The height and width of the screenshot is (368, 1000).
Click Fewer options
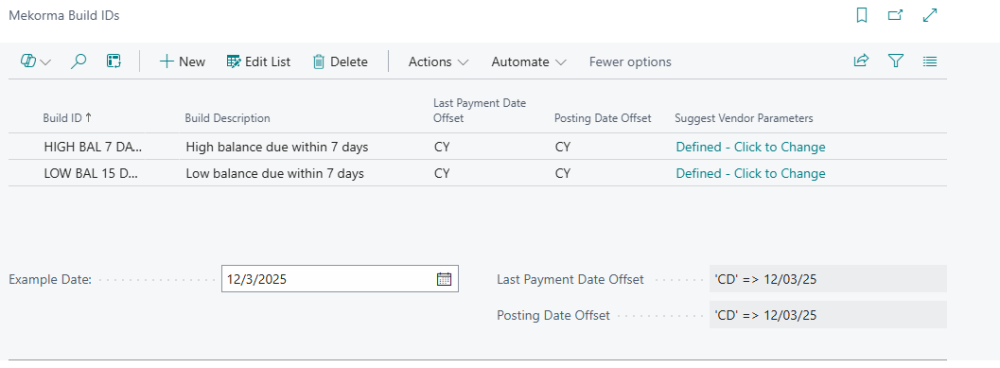(x=630, y=62)
